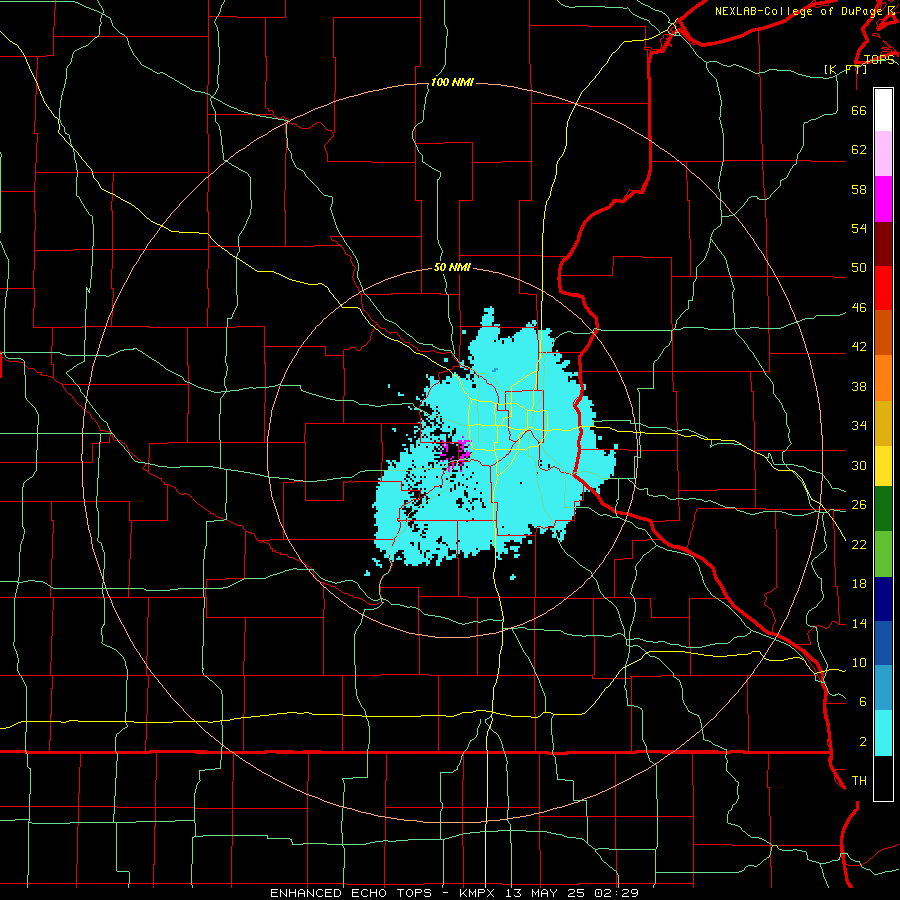Click legend value "22"

pyautogui.click(x=859, y=544)
